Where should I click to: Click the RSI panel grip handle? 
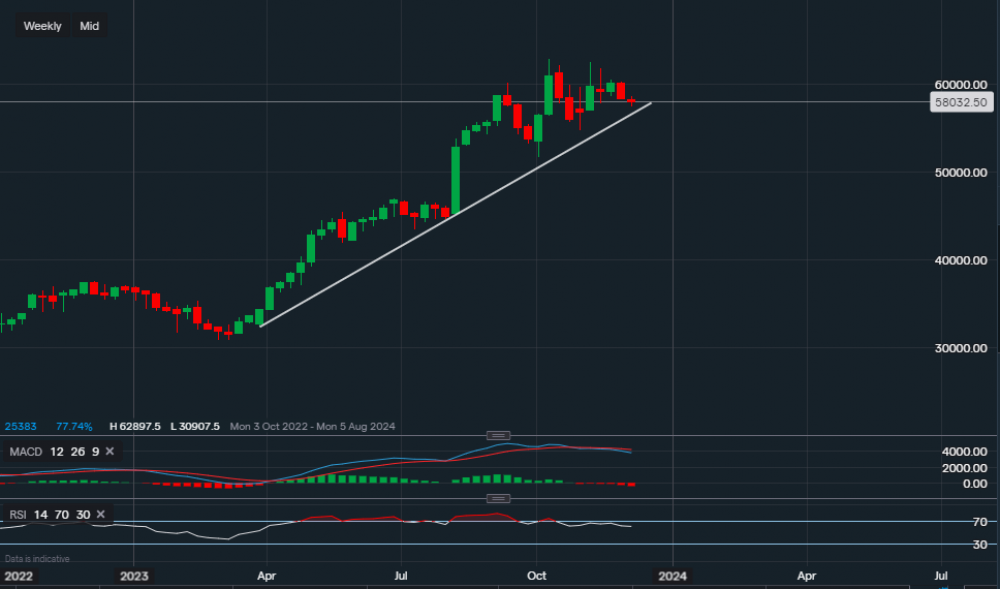[x=497, y=497]
